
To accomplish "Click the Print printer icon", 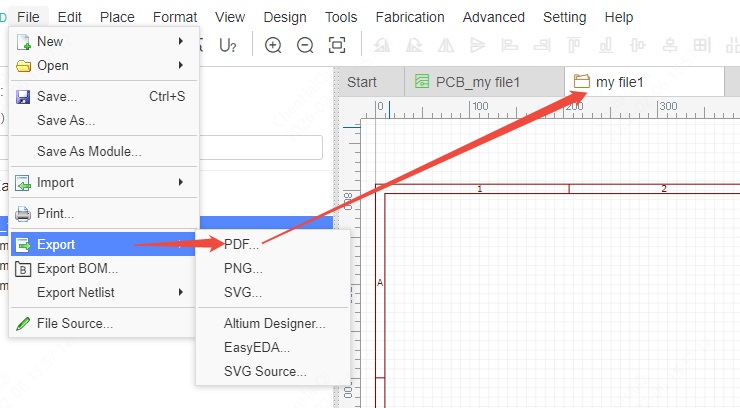I will tap(23, 214).
